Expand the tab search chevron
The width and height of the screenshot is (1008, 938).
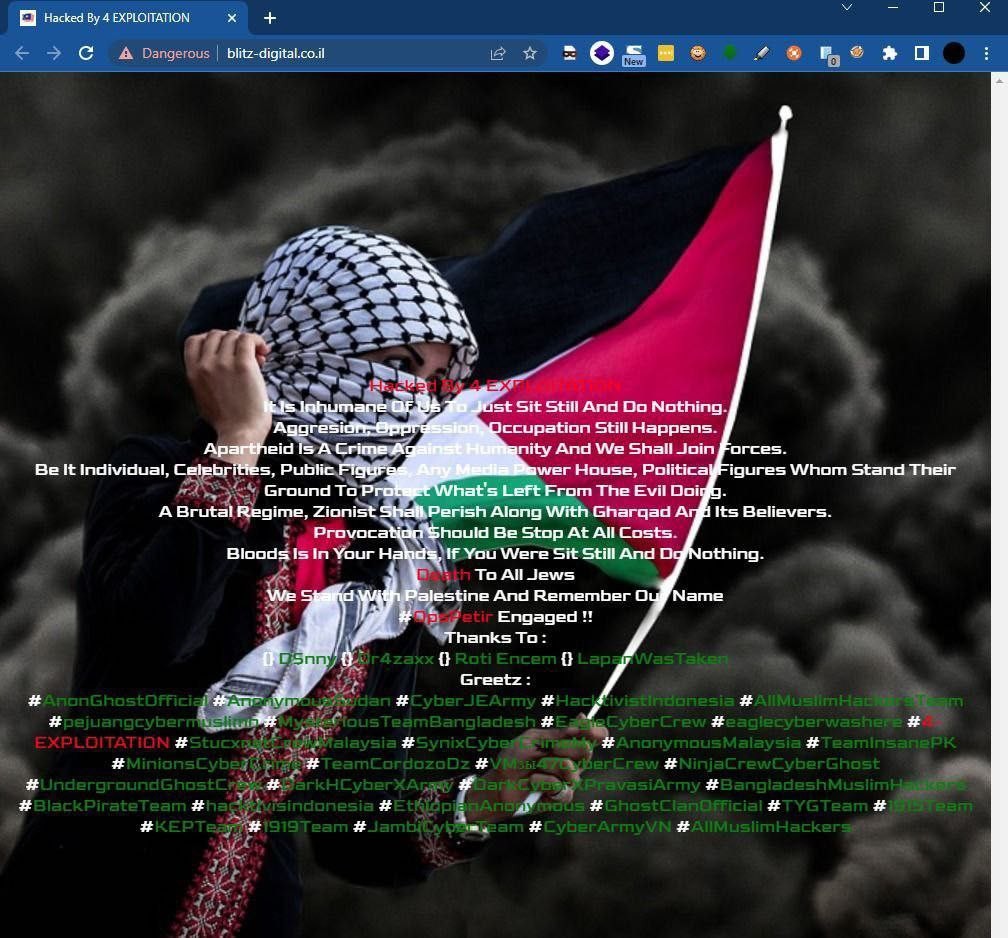[x=847, y=8]
